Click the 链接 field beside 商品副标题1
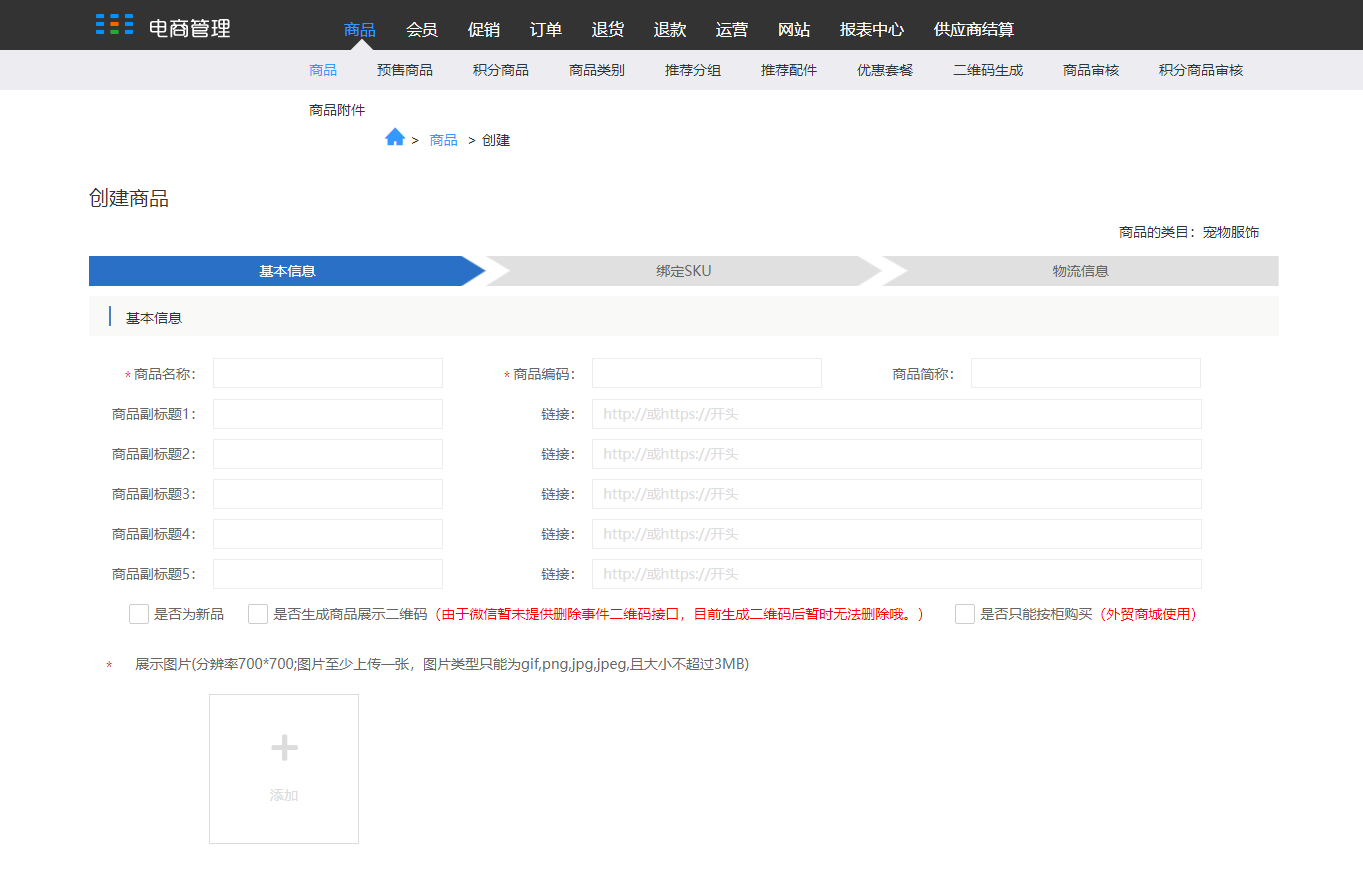The image size is (1363, 877). click(897, 414)
